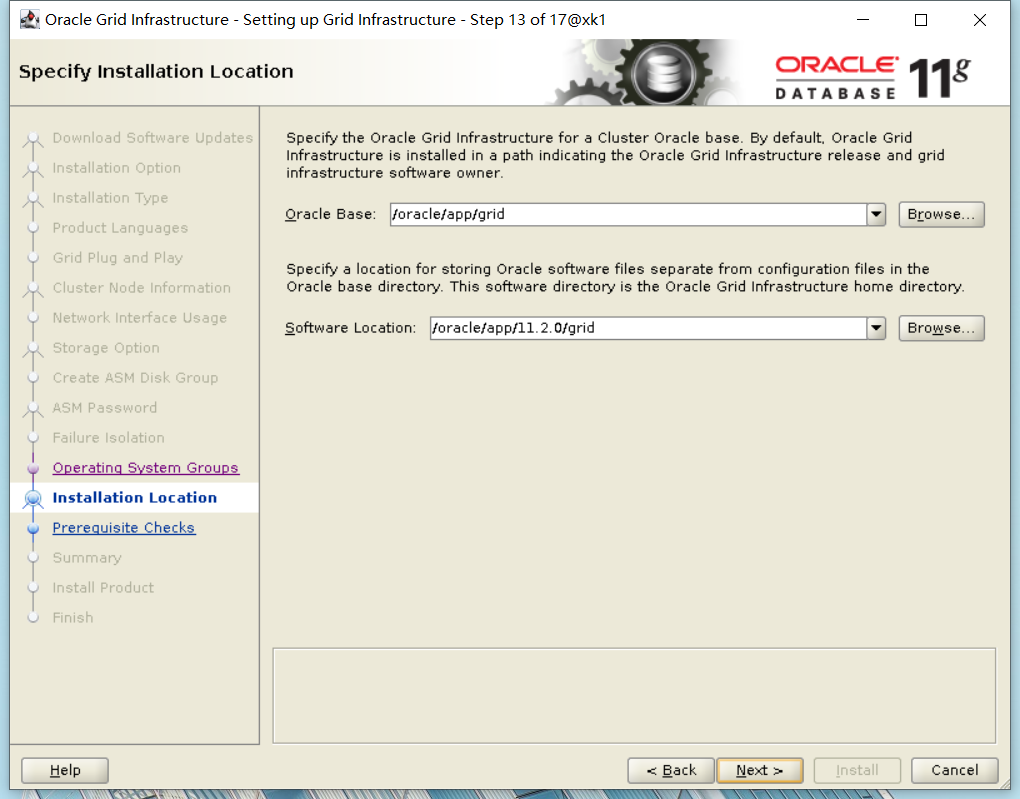Click the step bullet beside Operating System Groups
This screenshot has width=1020, height=799.
[x=33, y=468]
